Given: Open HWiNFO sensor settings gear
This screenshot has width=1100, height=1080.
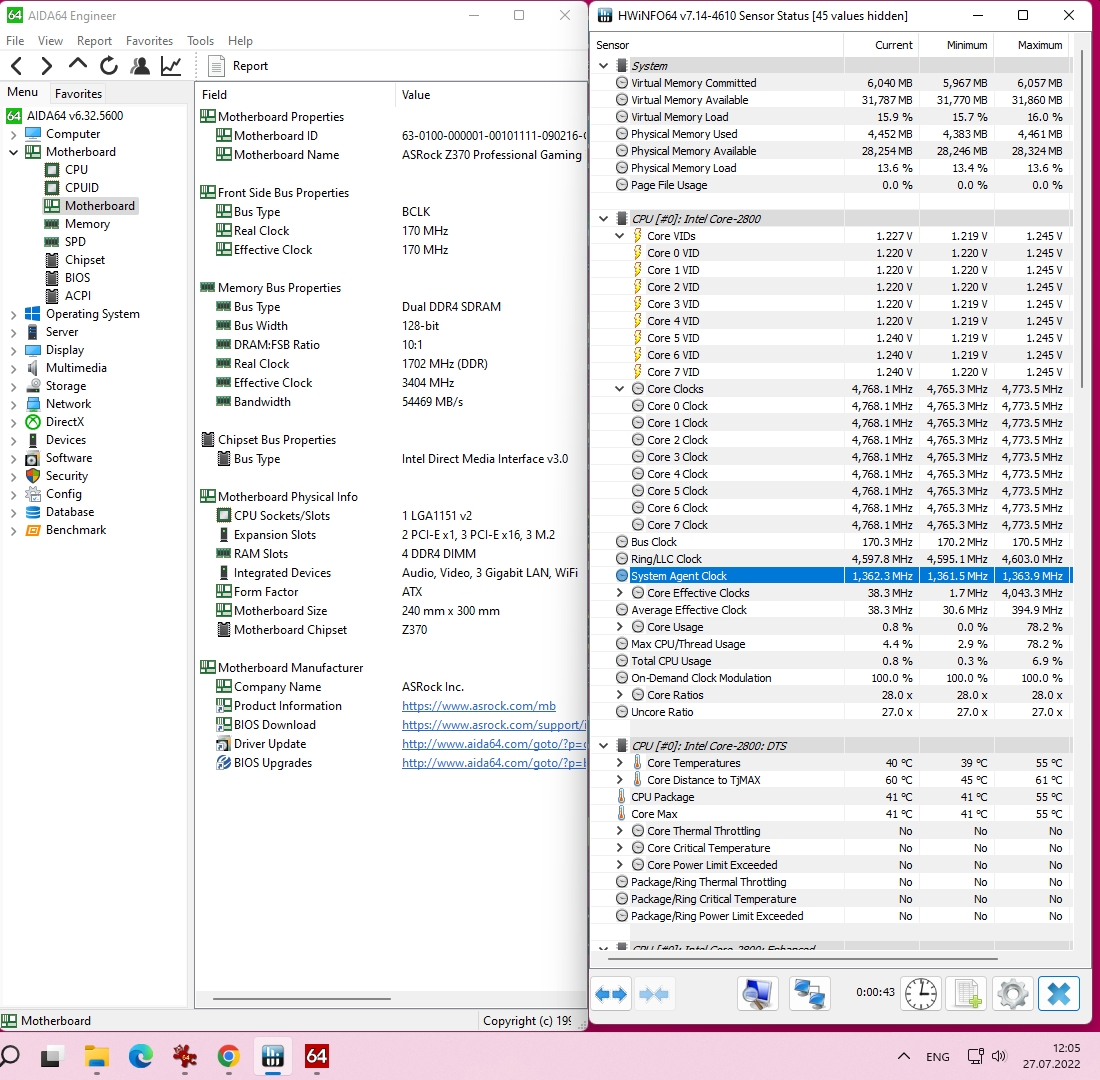Looking at the screenshot, I should [1012, 994].
